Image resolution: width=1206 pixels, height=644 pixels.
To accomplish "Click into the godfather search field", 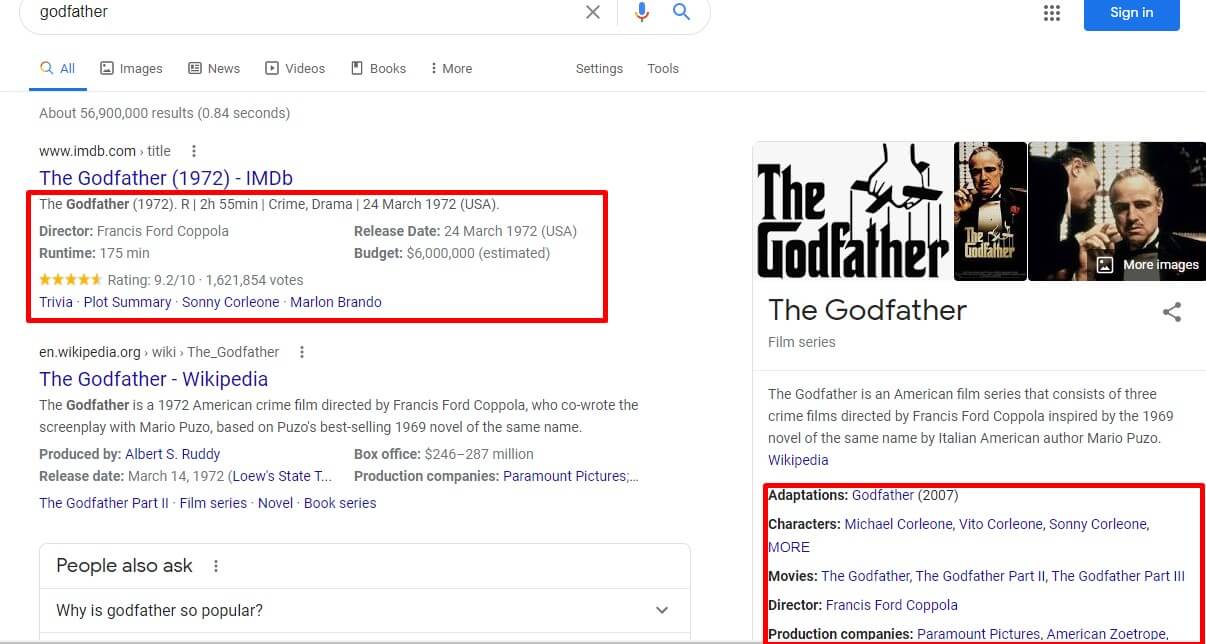I will click(x=300, y=12).
